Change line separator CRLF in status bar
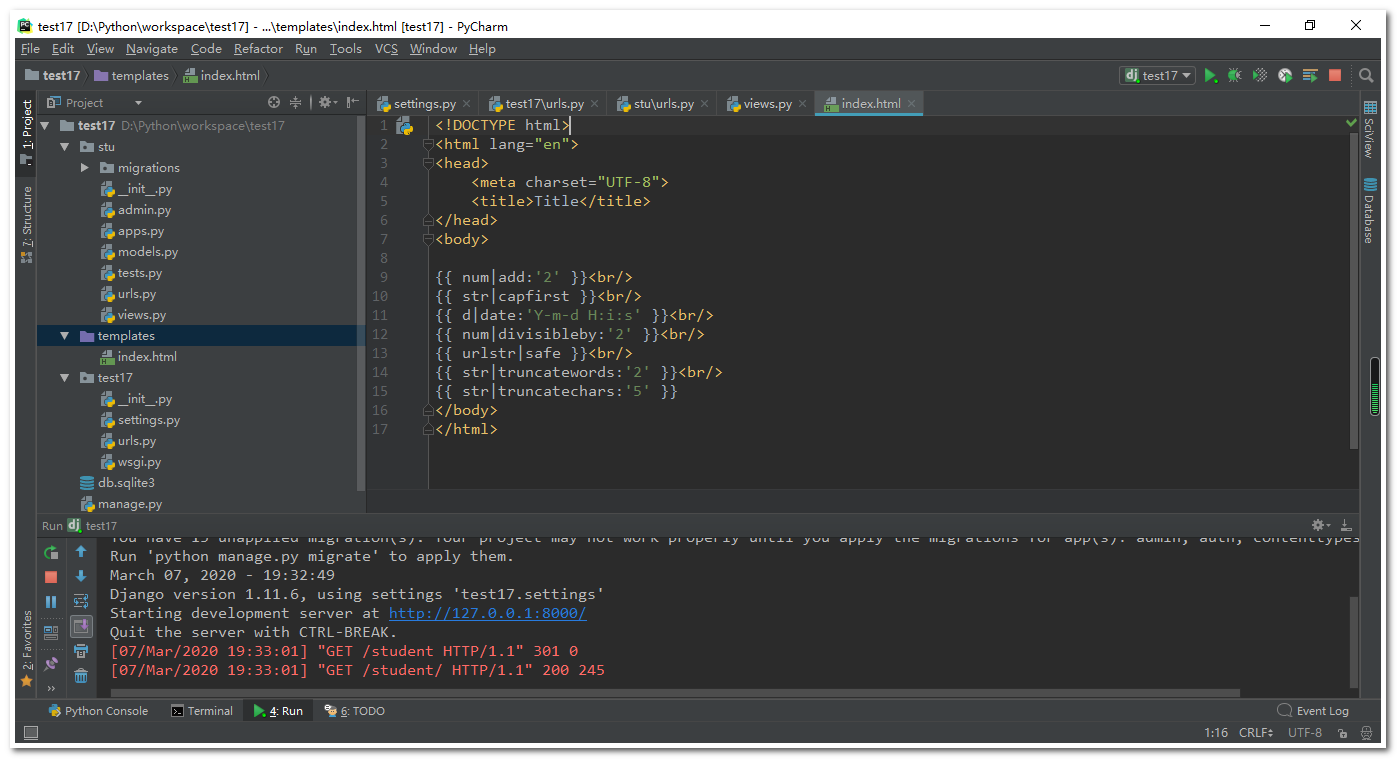This screenshot has height=759, width=1397. (1256, 733)
